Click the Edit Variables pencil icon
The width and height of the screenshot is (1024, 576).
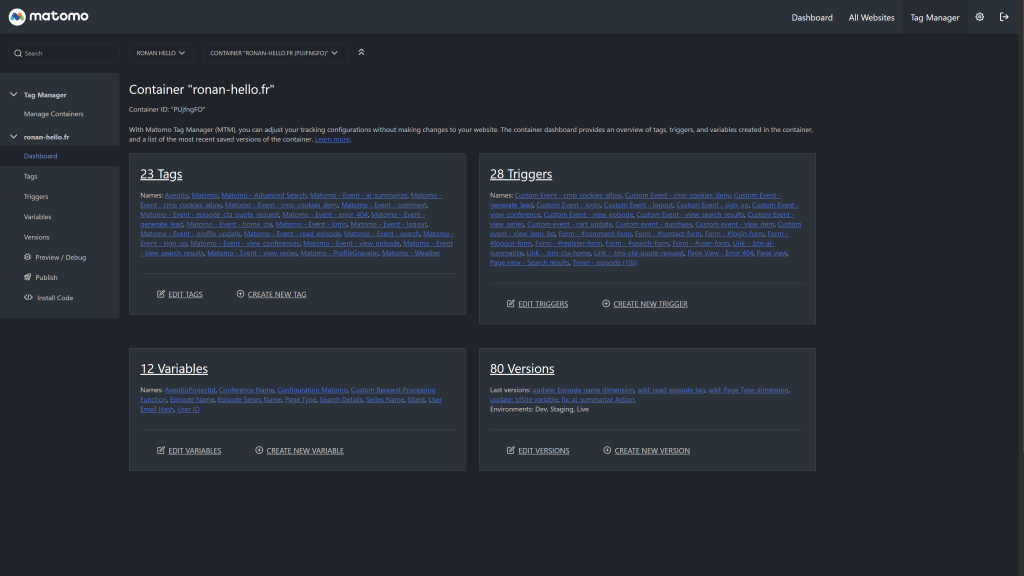(x=161, y=450)
